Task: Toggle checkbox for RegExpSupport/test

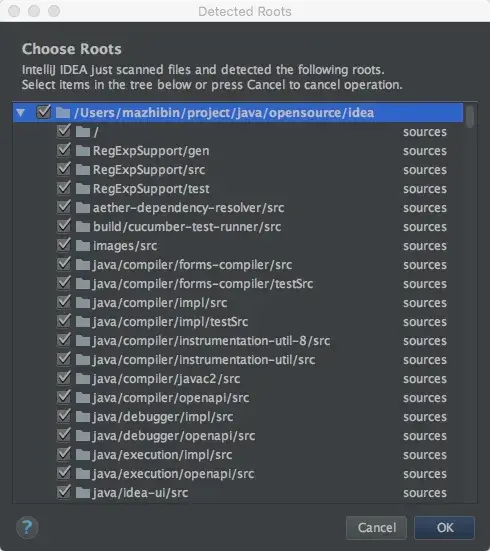Action: [64, 188]
